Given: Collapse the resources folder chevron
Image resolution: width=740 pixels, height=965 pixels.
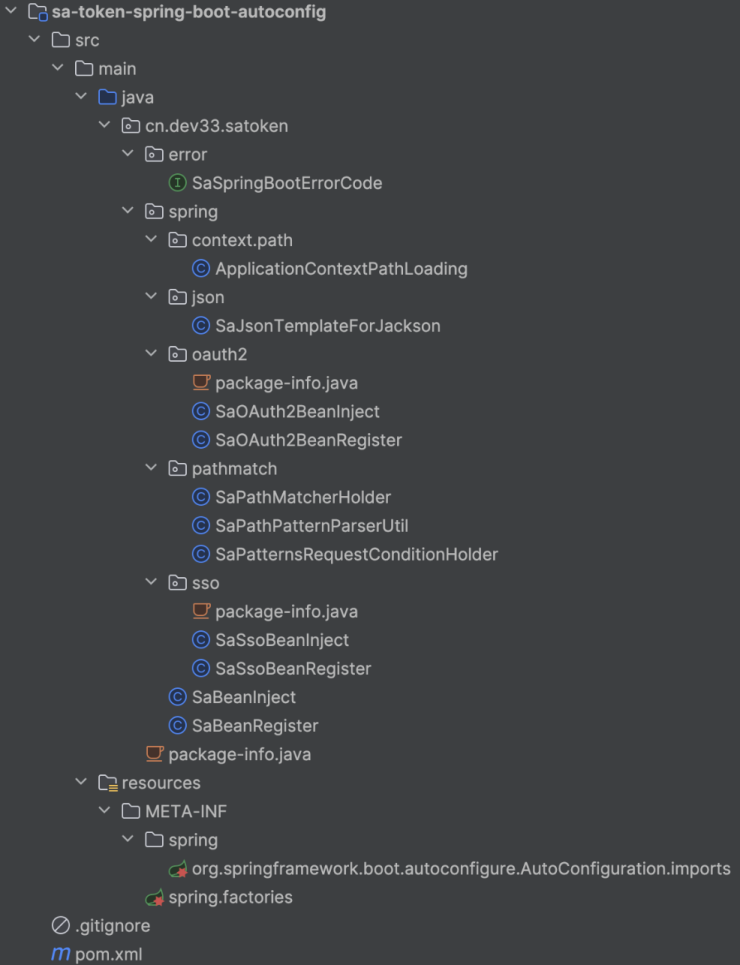Looking at the screenshot, I should (x=81, y=782).
